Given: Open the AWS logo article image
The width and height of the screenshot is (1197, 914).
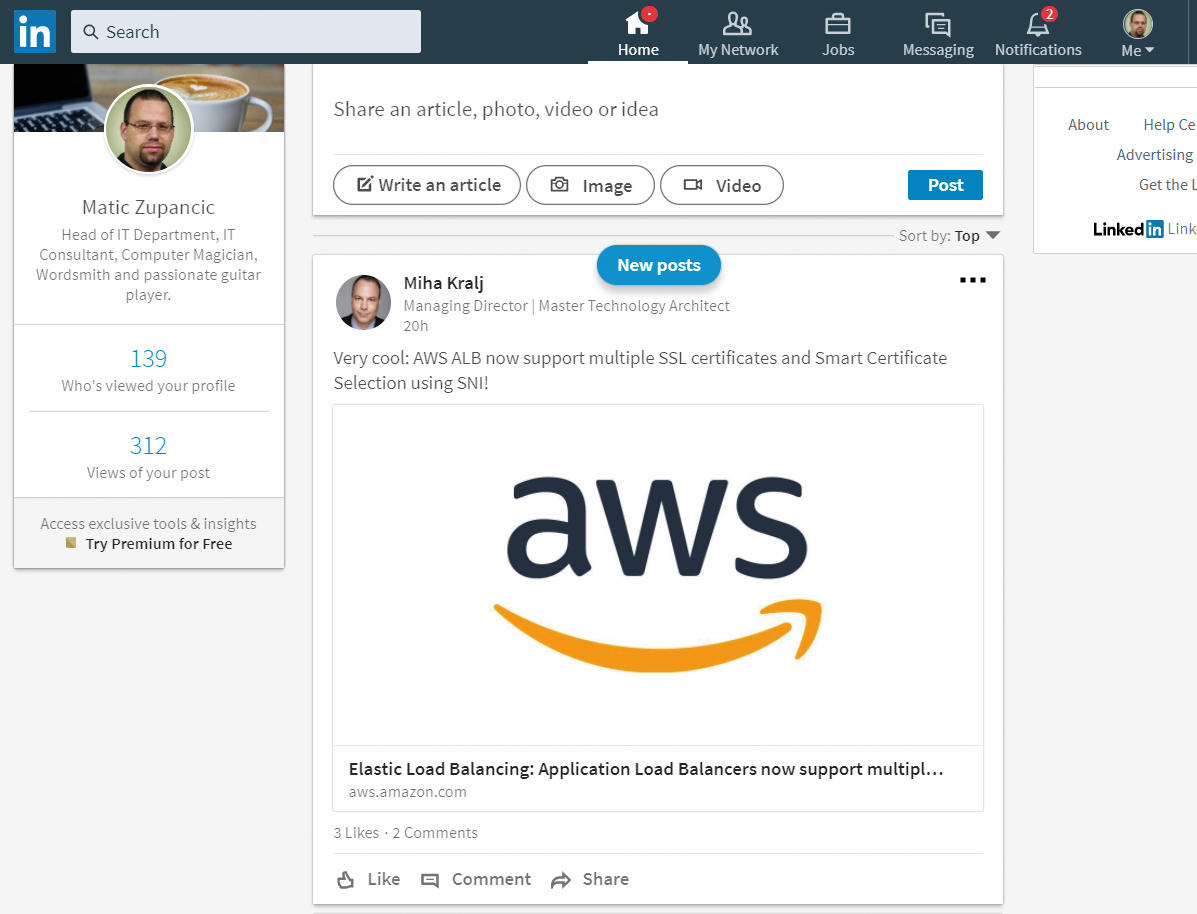Looking at the screenshot, I should pos(657,575).
